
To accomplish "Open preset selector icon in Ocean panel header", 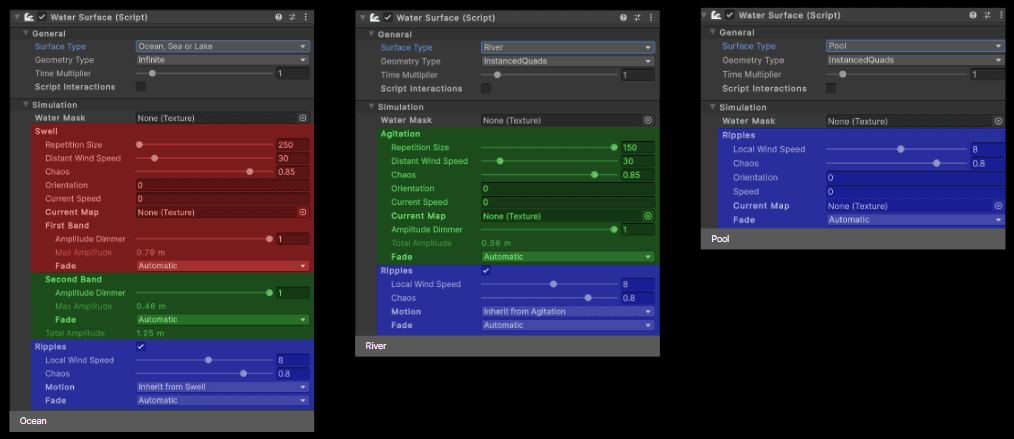I will coord(292,17).
